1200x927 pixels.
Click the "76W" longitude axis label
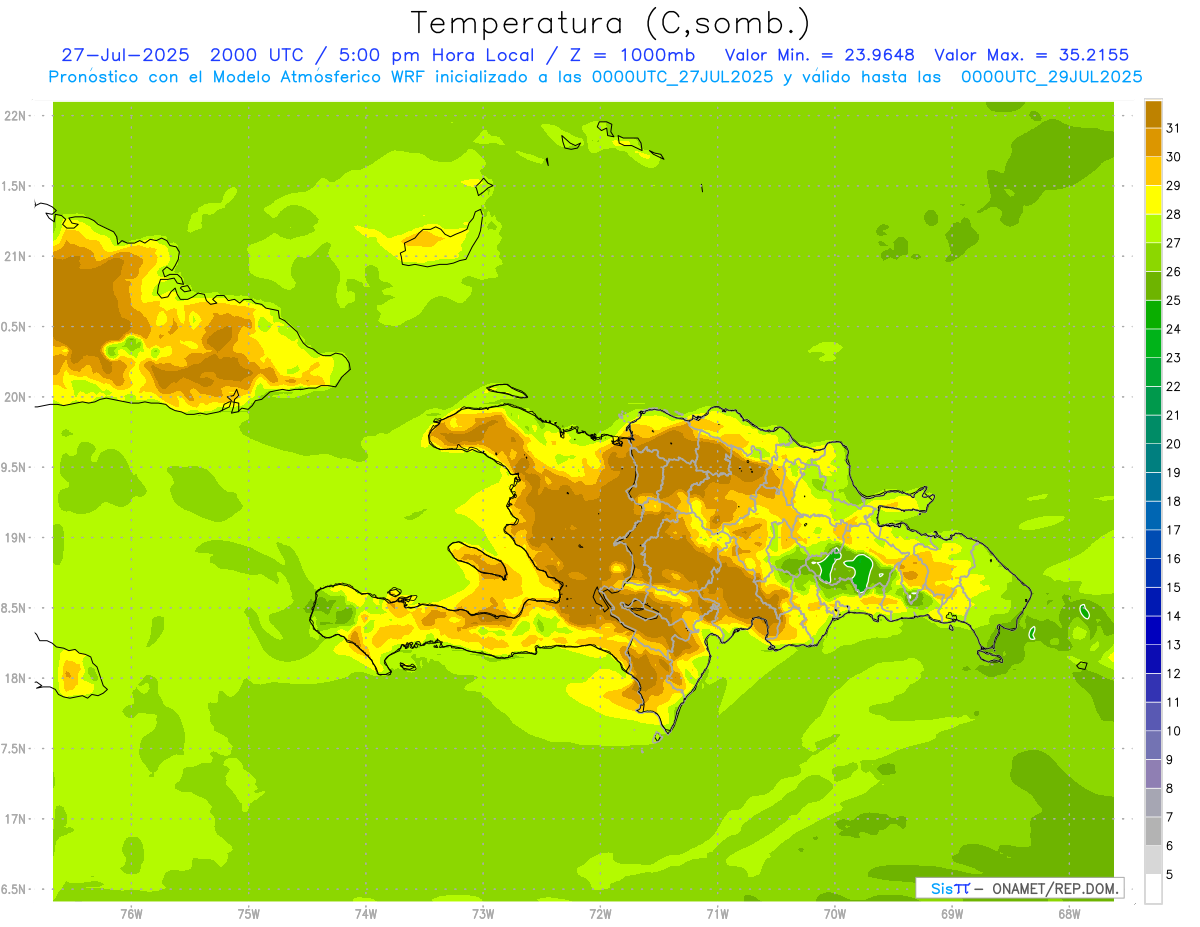tap(131, 914)
